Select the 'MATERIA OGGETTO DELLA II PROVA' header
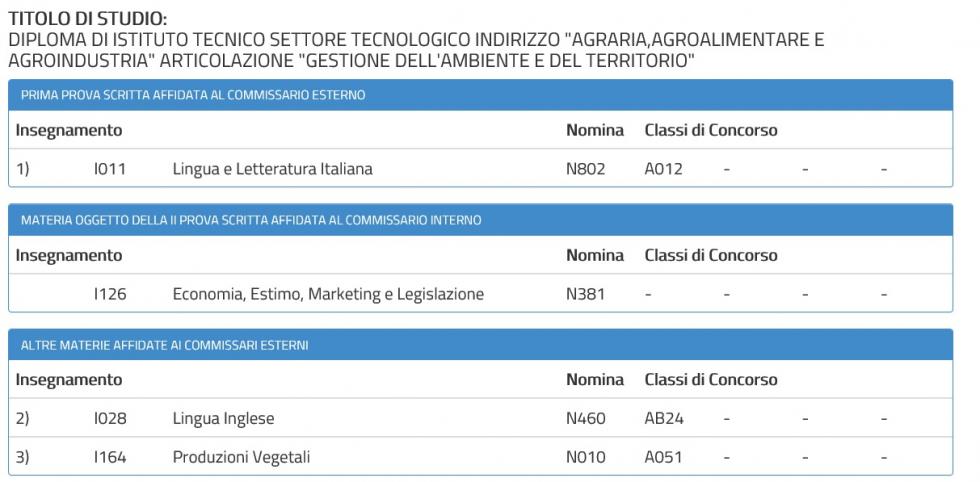 pos(251,220)
